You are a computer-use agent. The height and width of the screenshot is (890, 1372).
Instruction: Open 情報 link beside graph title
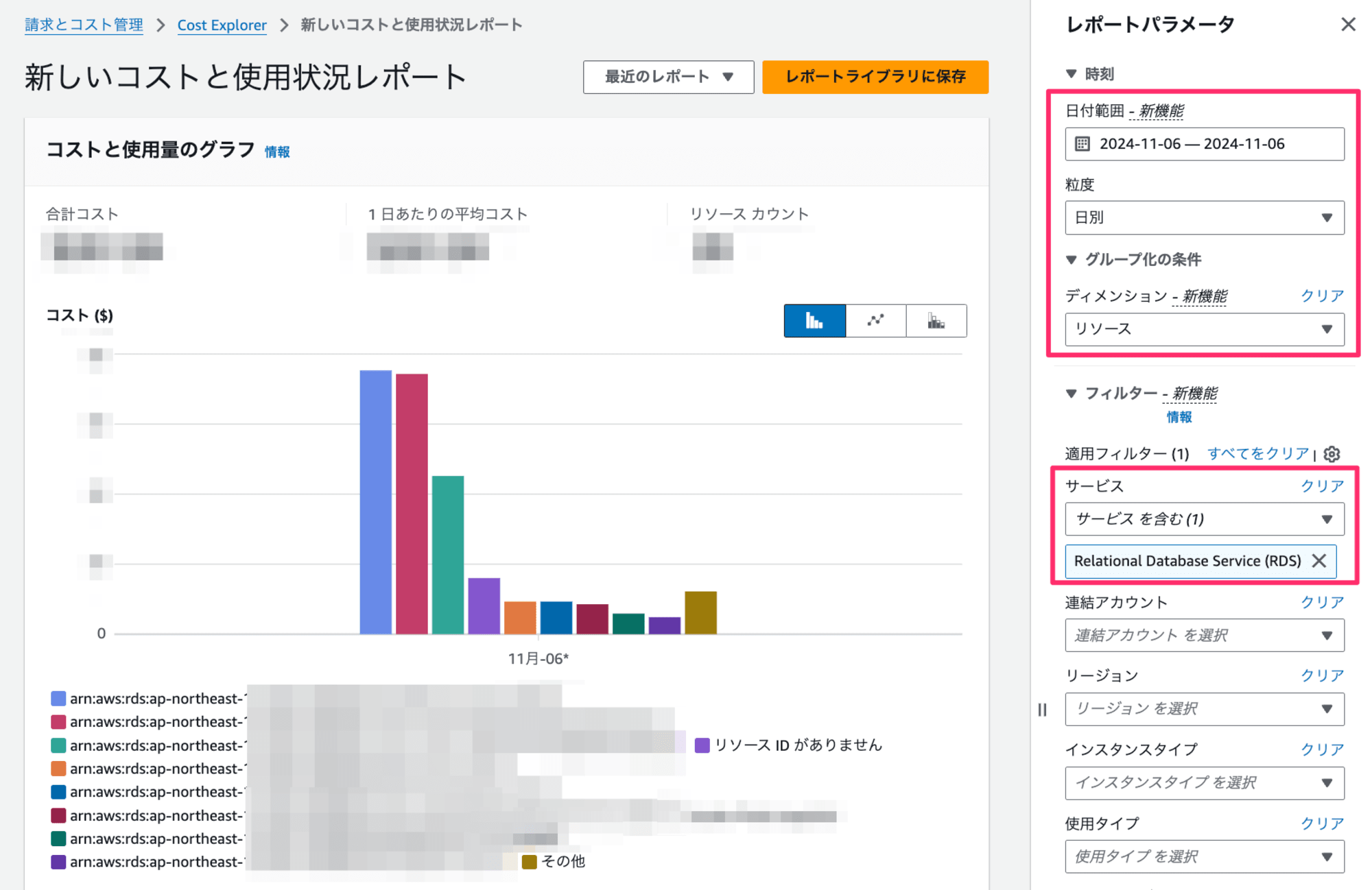pyautogui.click(x=277, y=152)
